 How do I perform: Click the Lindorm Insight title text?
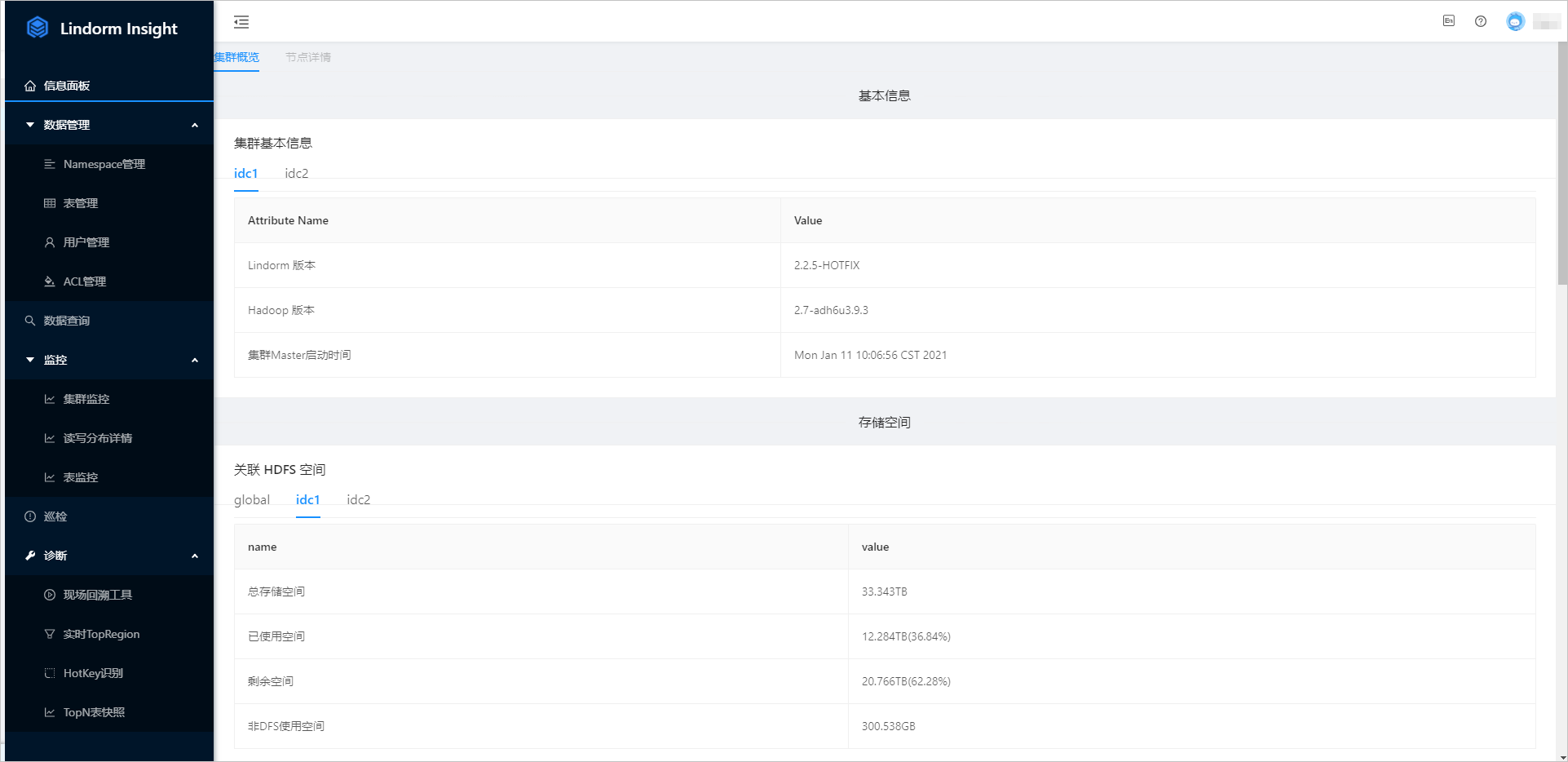coord(119,29)
